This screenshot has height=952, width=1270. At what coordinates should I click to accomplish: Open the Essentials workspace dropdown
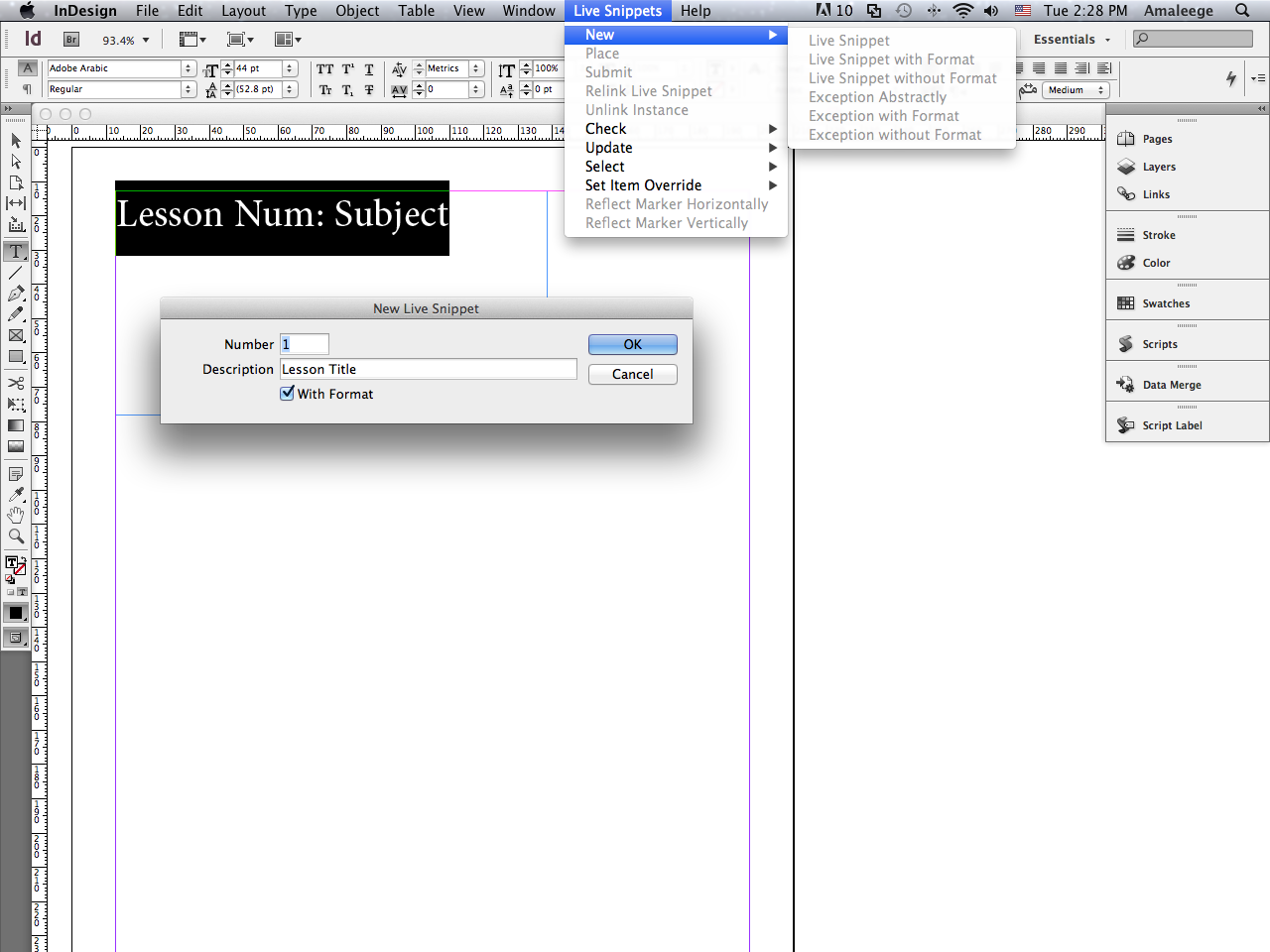pyautogui.click(x=1072, y=40)
